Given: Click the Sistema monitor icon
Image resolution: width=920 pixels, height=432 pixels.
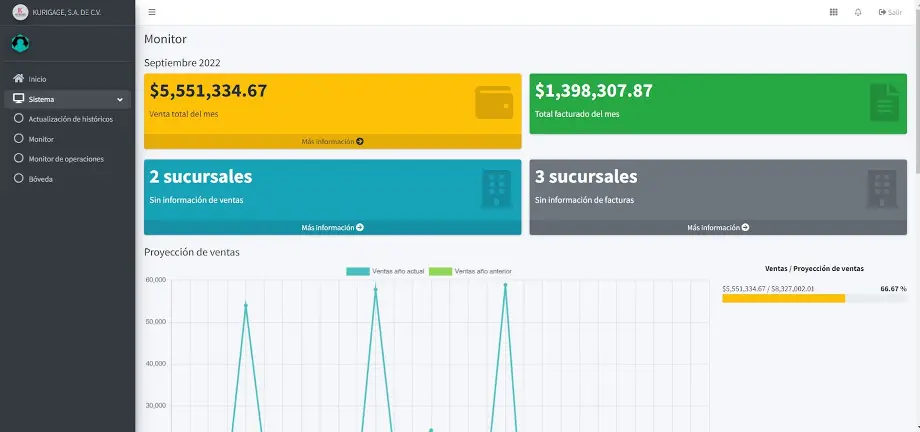Looking at the screenshot, I should (x=19, y=99).
